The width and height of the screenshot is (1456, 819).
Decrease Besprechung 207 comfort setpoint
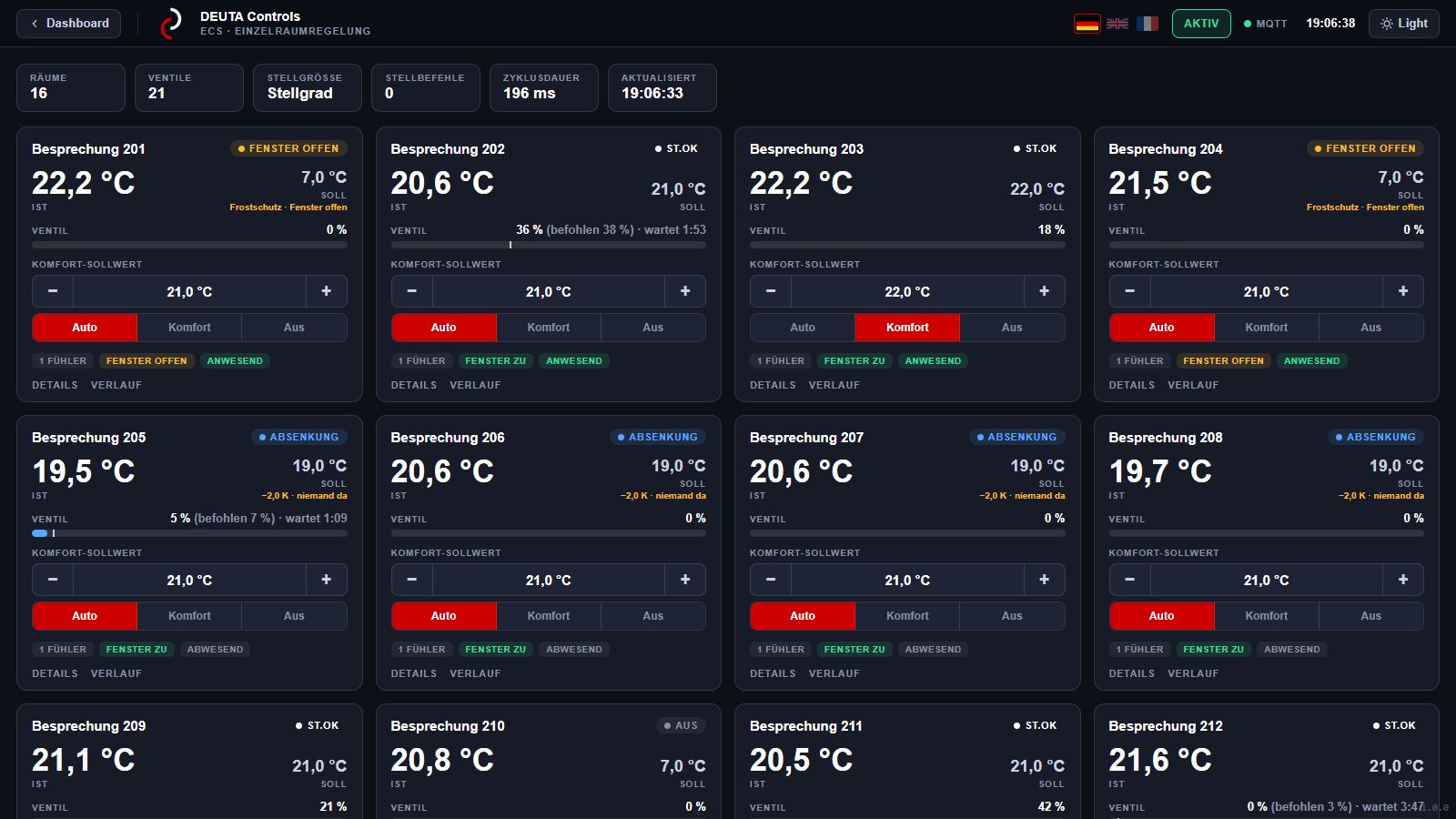(771, 580)
